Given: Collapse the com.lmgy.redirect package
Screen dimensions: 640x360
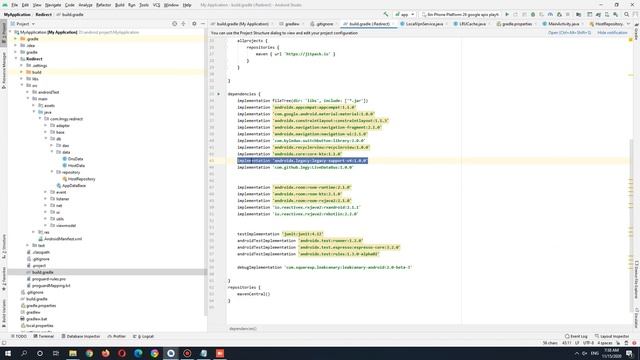Looking at the screenshot, I should (x=40, y=119).
